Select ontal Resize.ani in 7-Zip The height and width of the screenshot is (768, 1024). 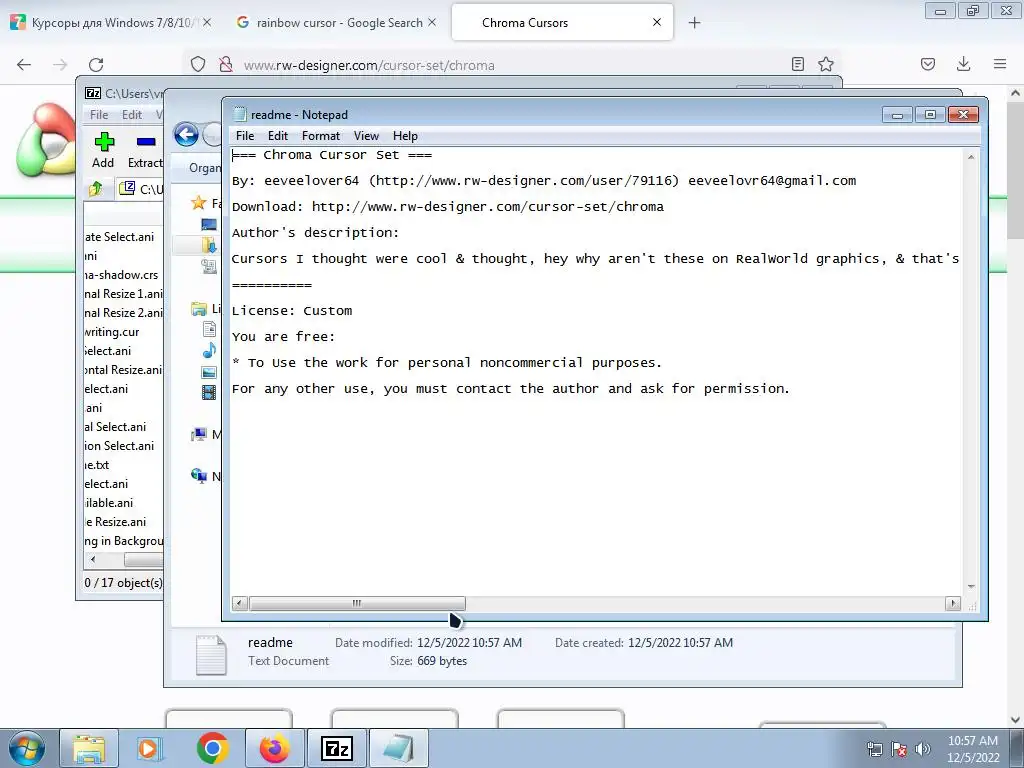tap(123, 370)
